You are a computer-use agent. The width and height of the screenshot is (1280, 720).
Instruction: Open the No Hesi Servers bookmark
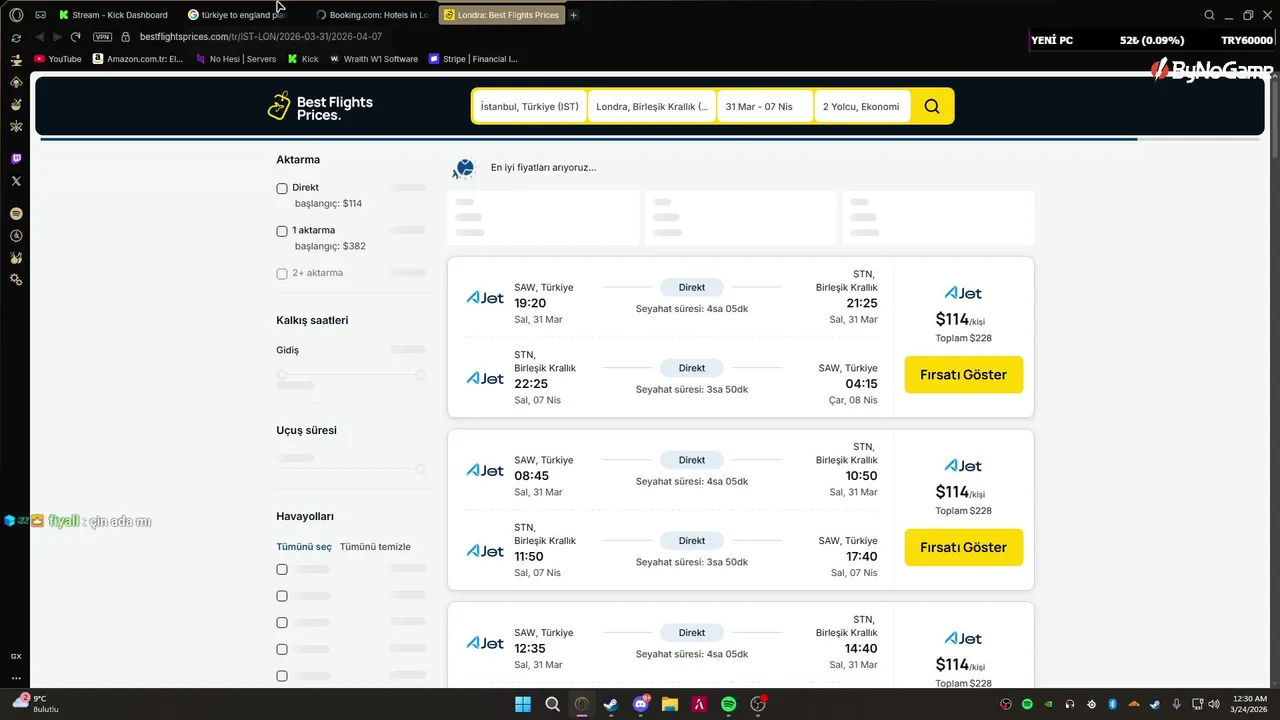(x=236, y=59)
